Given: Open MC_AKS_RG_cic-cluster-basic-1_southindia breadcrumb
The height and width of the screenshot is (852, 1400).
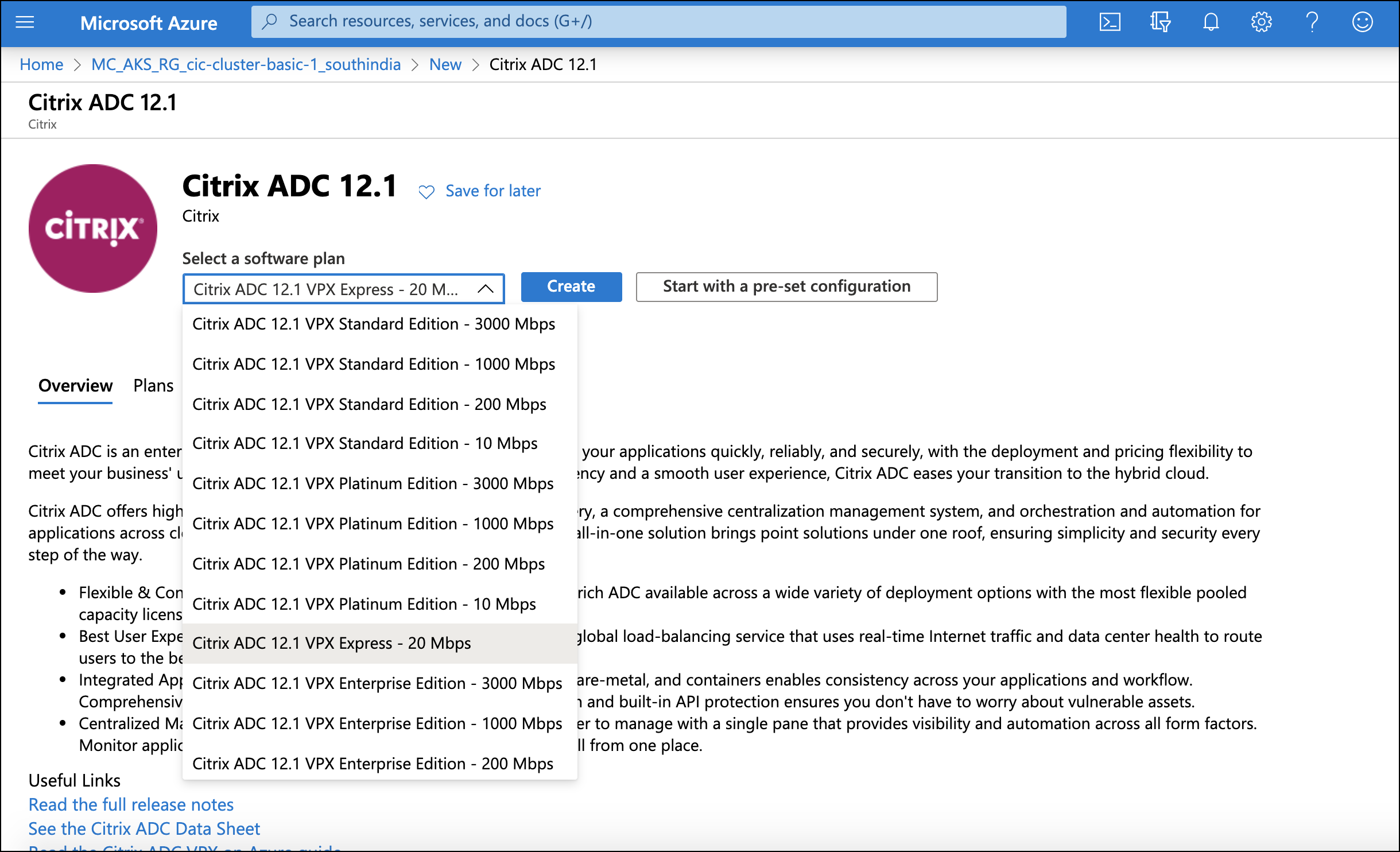Looking at the screenshot, I should [246, 64].
